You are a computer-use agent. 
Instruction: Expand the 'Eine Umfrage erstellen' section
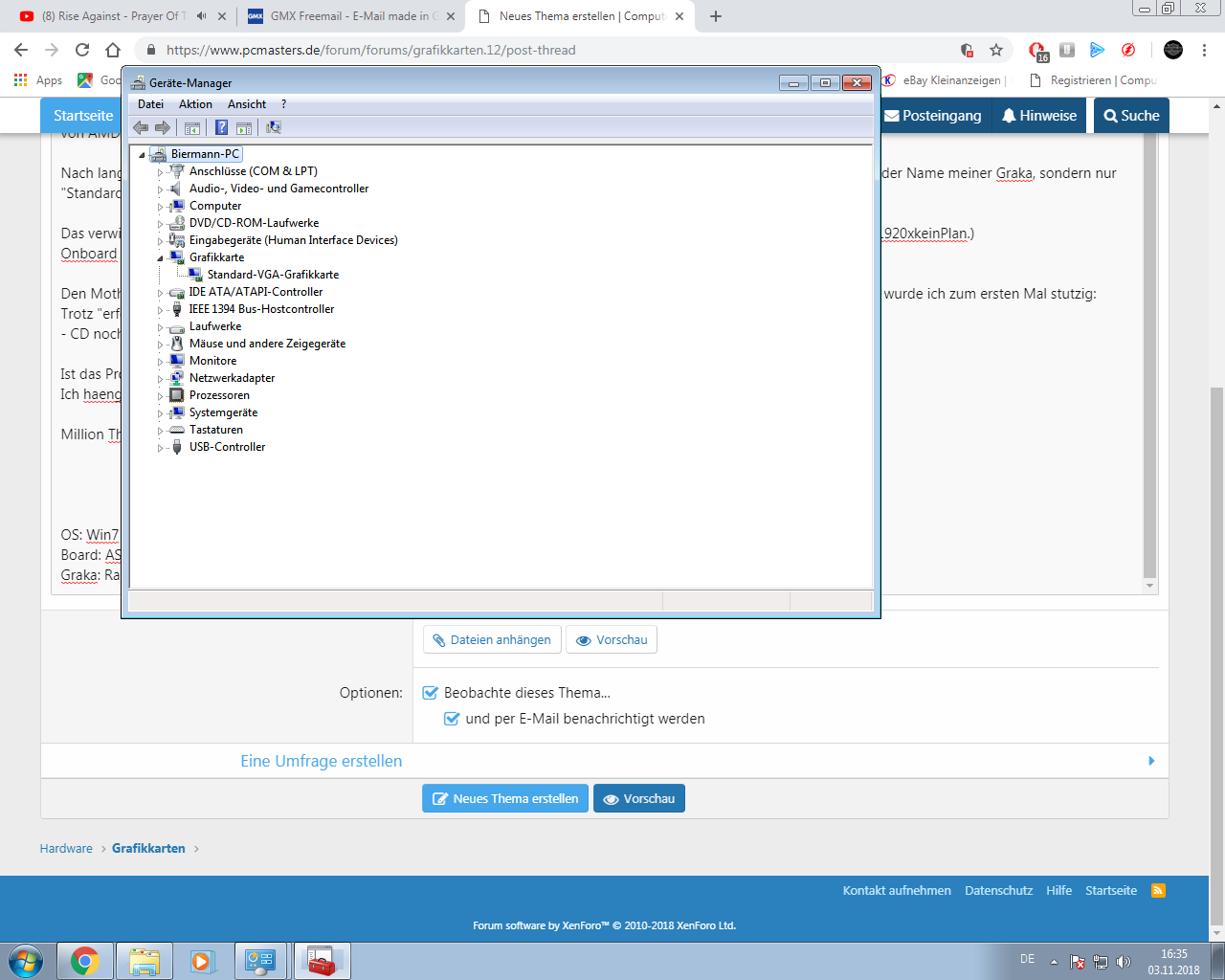click(321, 761)
